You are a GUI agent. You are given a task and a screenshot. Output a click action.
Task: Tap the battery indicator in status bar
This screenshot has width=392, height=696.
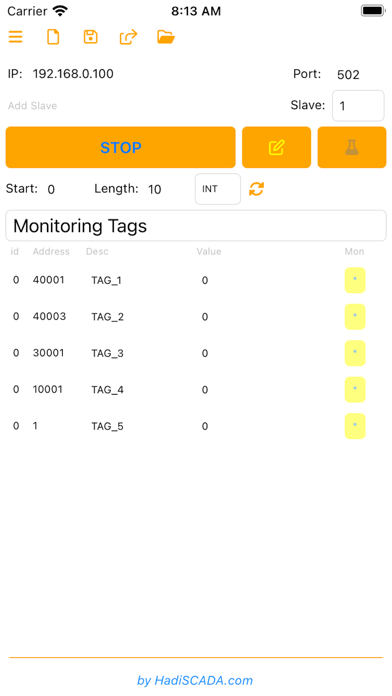click(373, 11)
